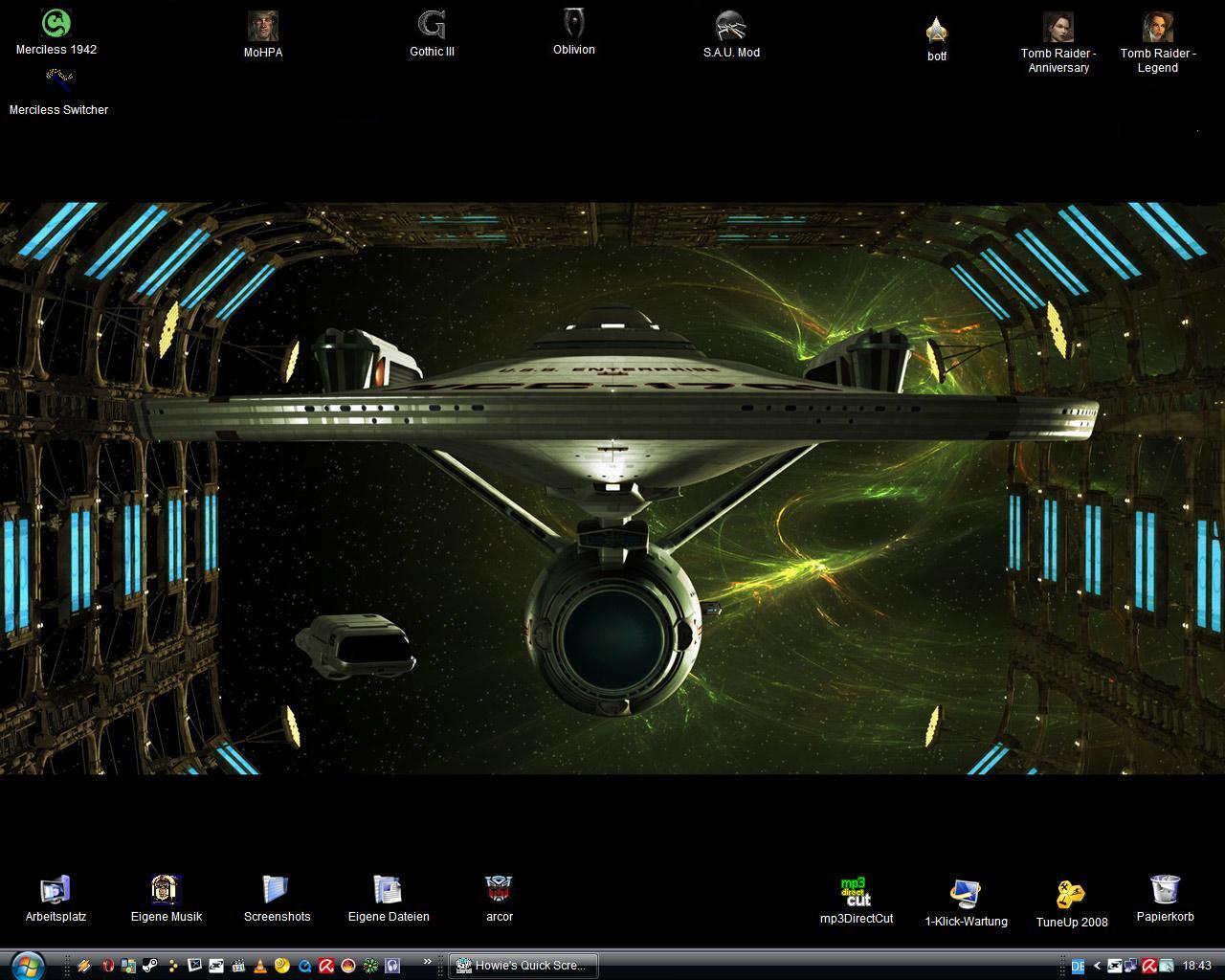Image resolution: width=1225 pixels, height=980 pixels.
Task: Select the 1-Klick-Wartung shortcut
Action: [x=966, y=904]
